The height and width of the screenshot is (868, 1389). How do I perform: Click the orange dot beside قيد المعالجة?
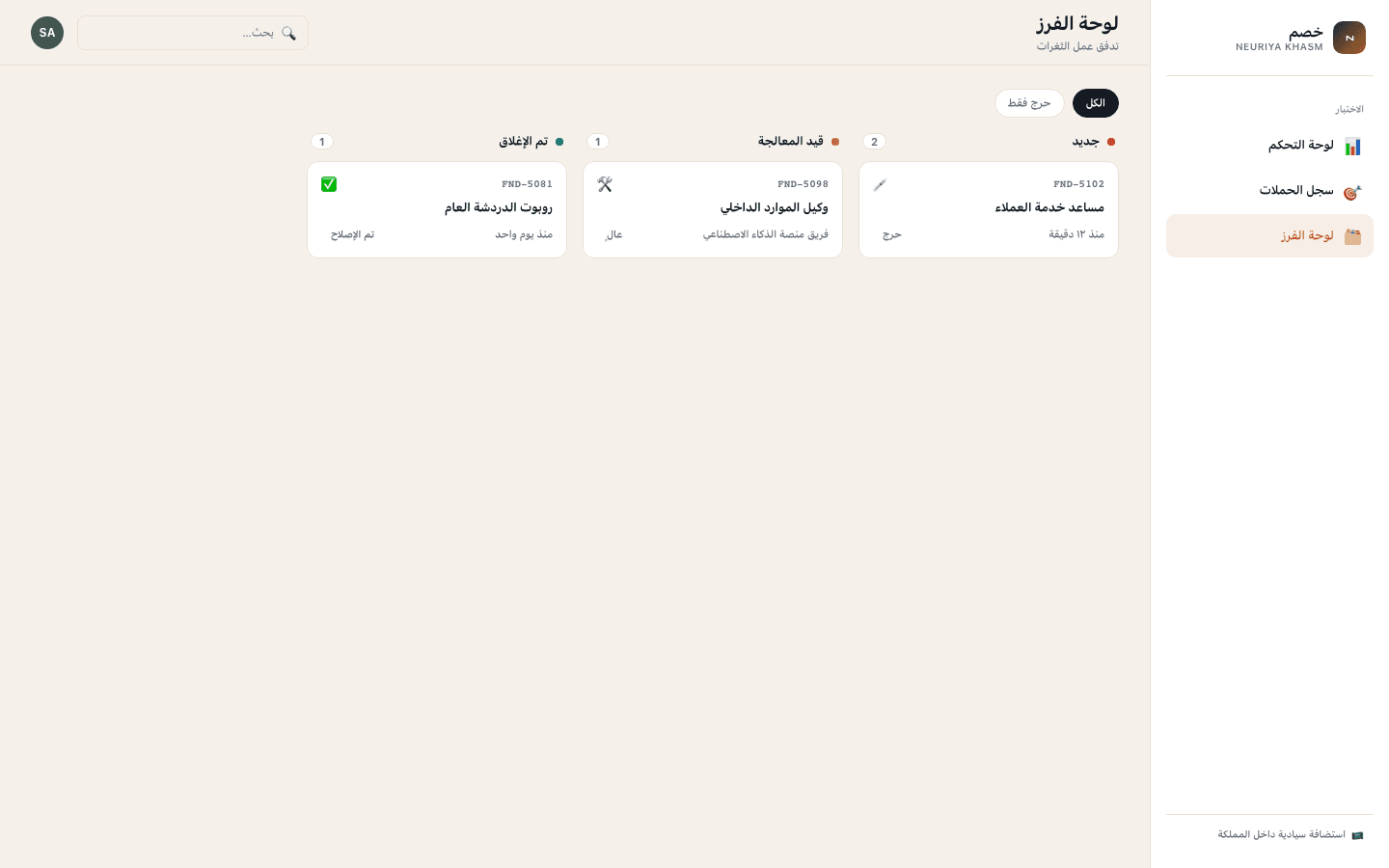(835, 142)
